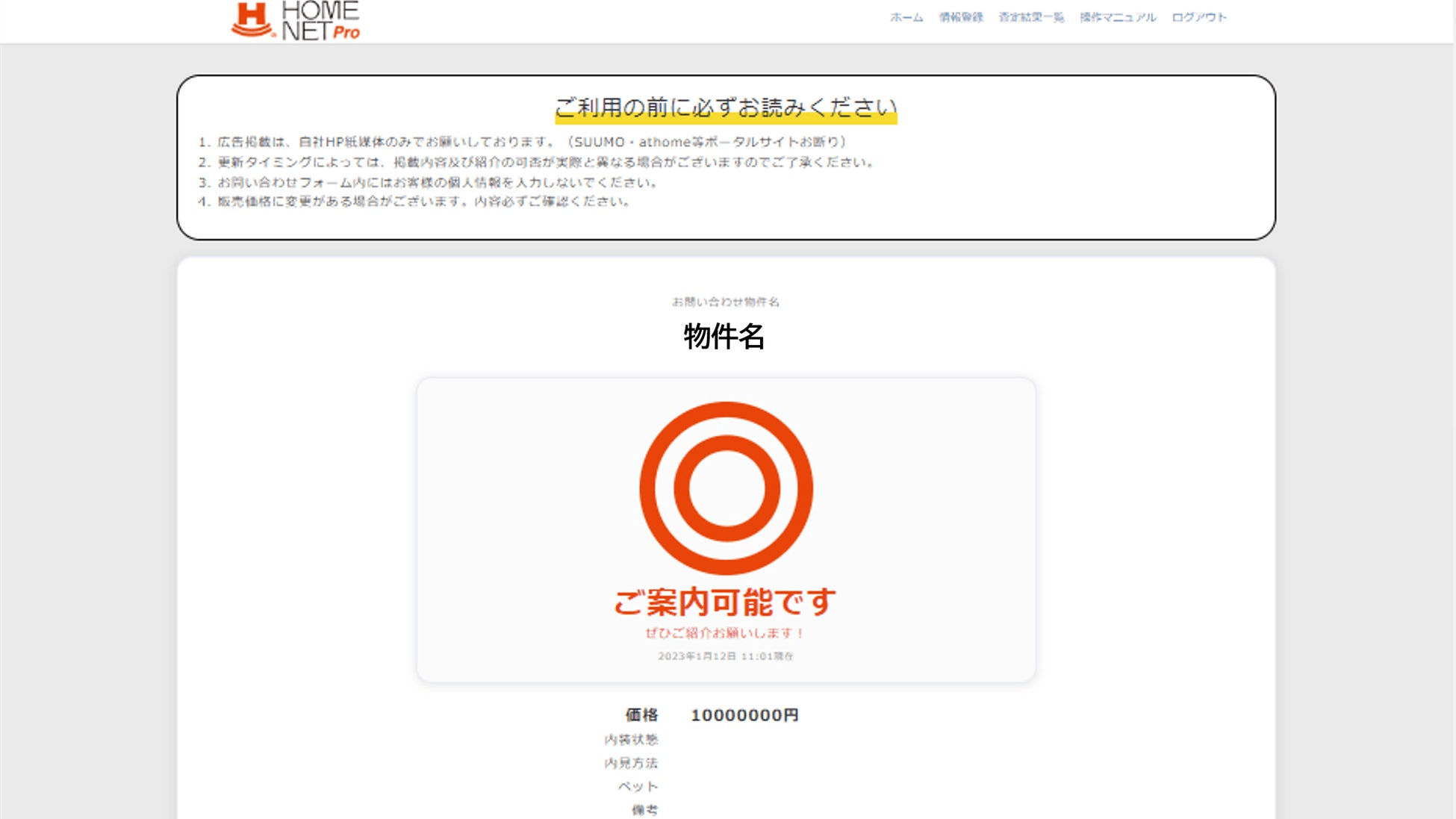This screenshot has width=1456, height=819.
Task: Open the ホーム navigation link
Action: pos(906,17)
